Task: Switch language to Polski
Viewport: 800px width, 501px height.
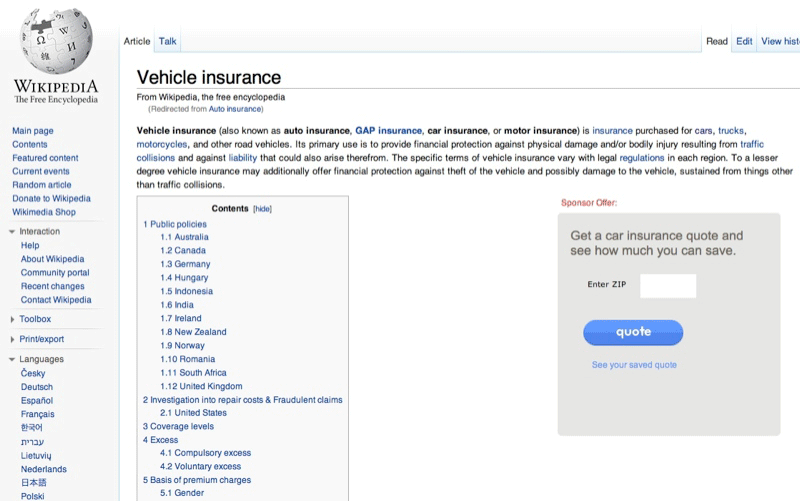Action: tap(33, 496)
